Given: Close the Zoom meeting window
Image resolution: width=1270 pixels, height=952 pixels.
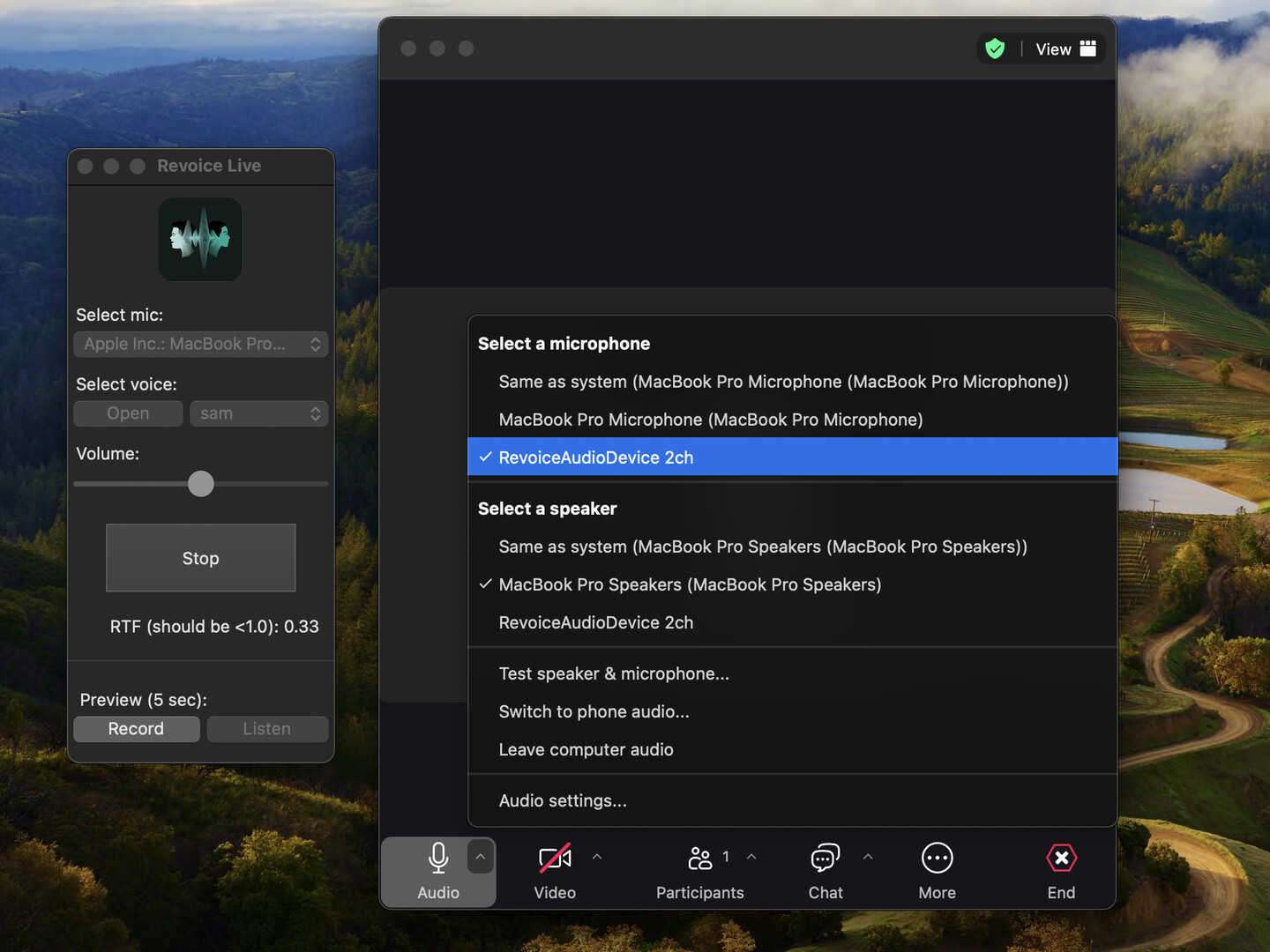Looking at the screenshot, I should [x=408, y=48].
